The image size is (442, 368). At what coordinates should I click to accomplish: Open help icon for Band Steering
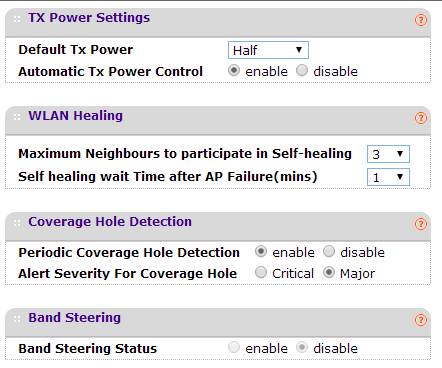pos(421,320)
